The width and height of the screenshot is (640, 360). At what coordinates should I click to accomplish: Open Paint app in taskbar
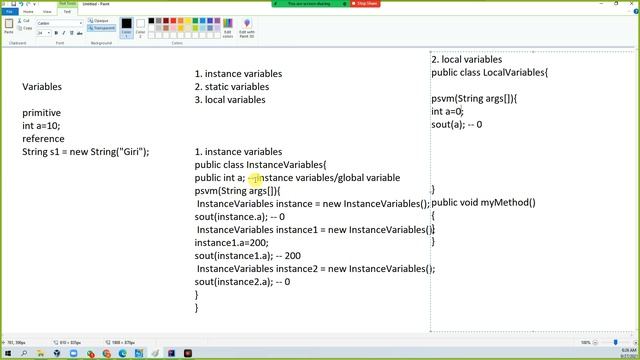tap(155, 353)
